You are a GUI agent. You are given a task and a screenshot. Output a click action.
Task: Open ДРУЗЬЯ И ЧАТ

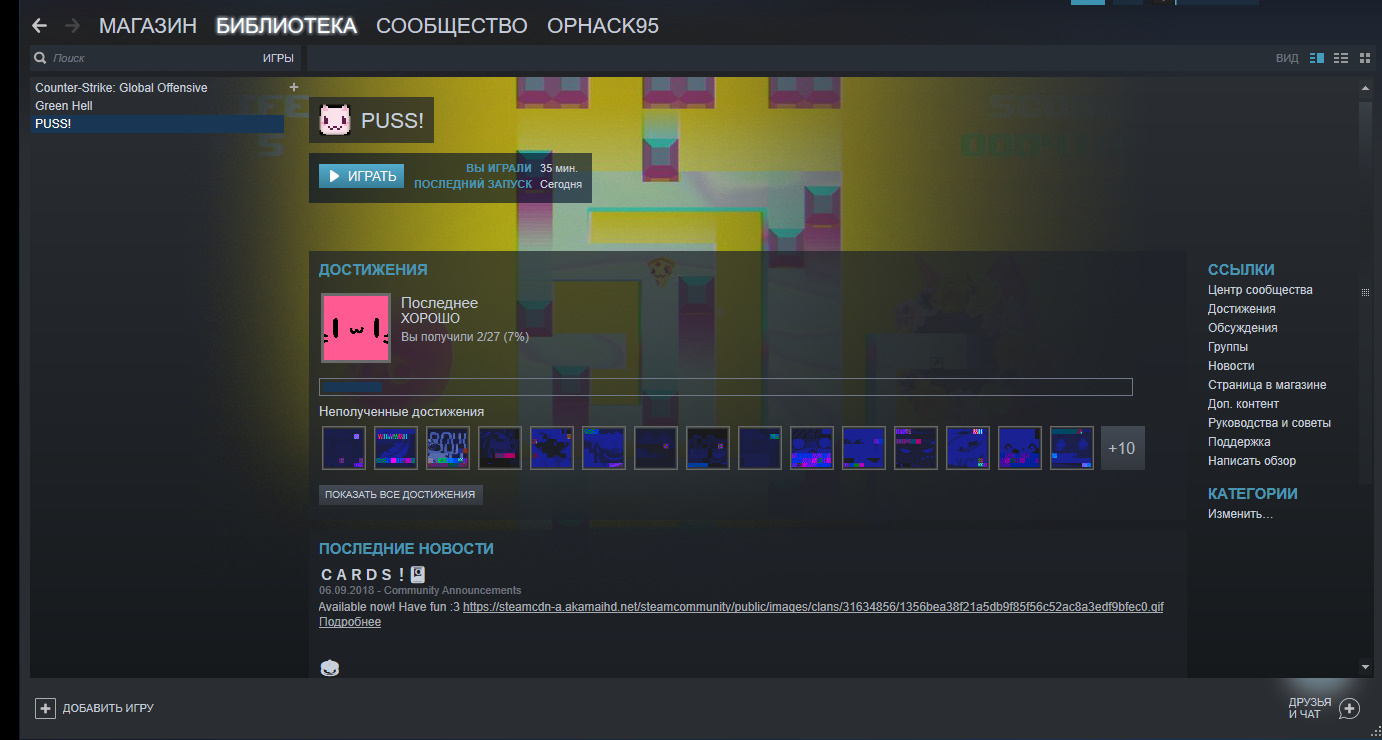coord(1310,708)
